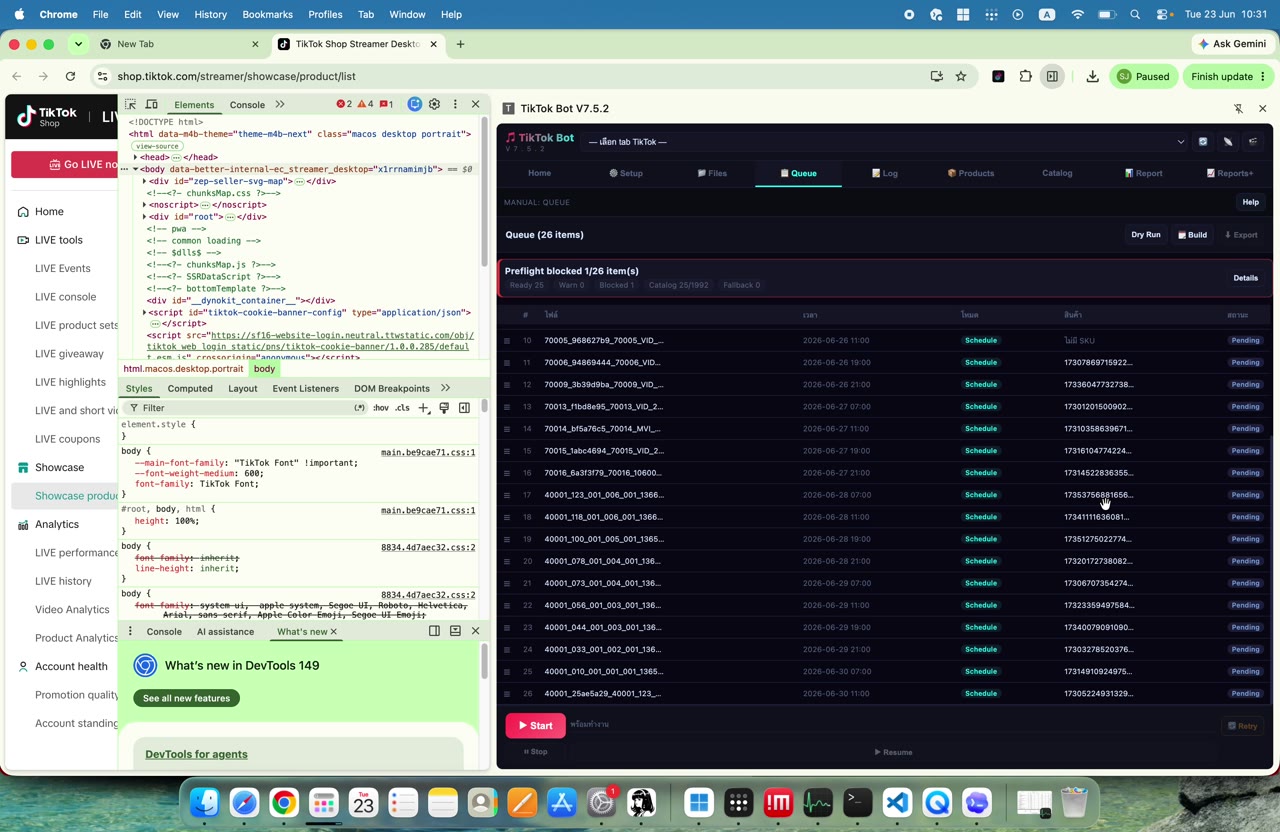
Task: Click the Chrome address bar URL
Action: pos(236,76)
